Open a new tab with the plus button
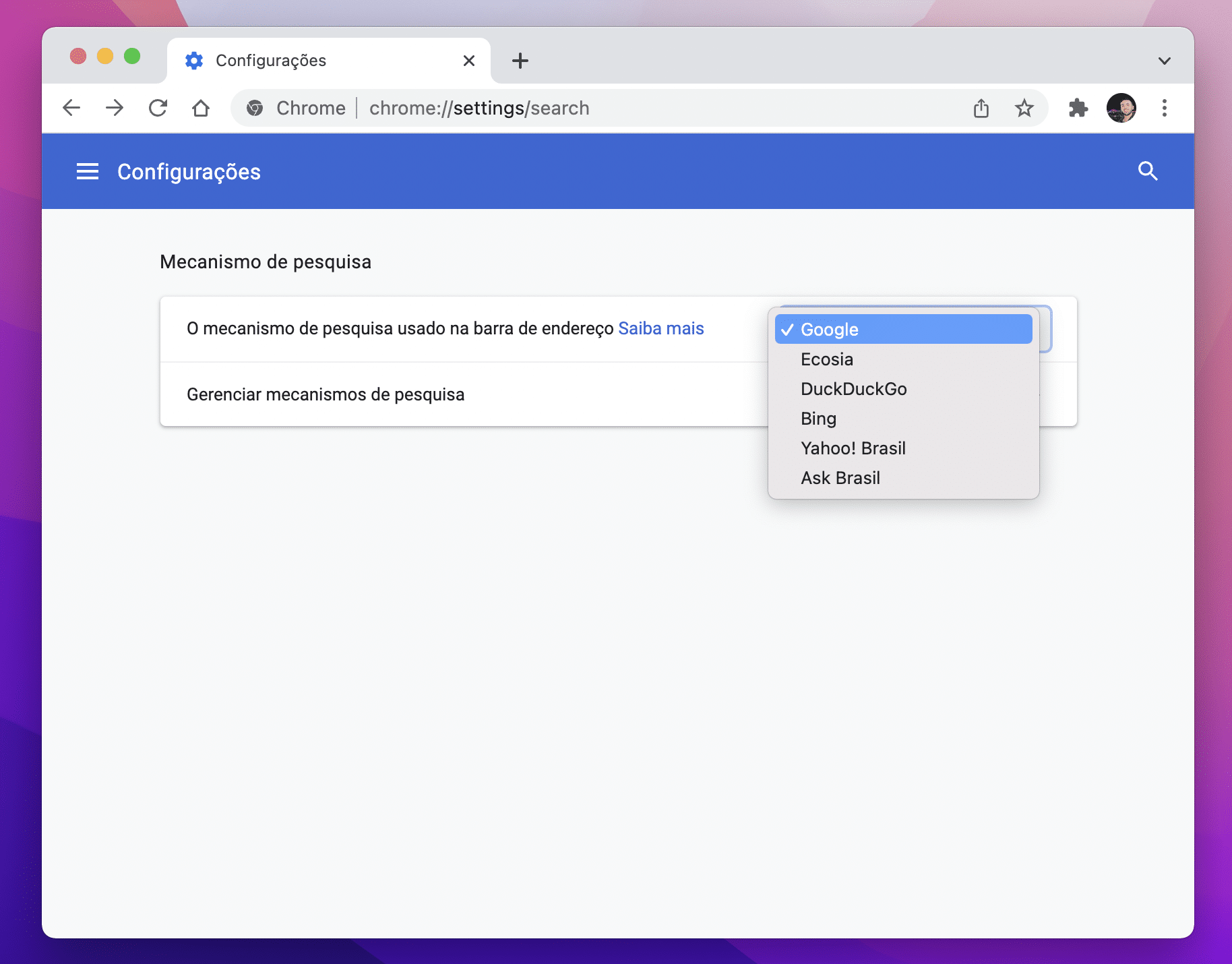 coord(520,61)
